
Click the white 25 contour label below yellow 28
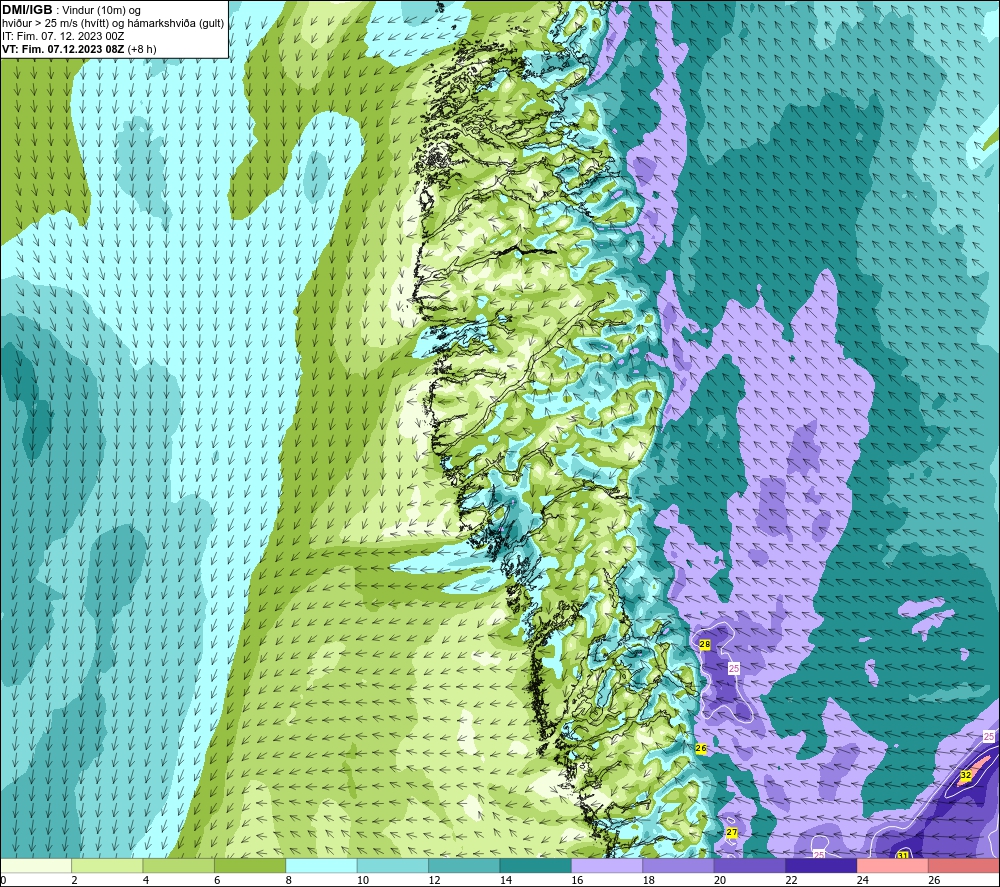point(734,668)
